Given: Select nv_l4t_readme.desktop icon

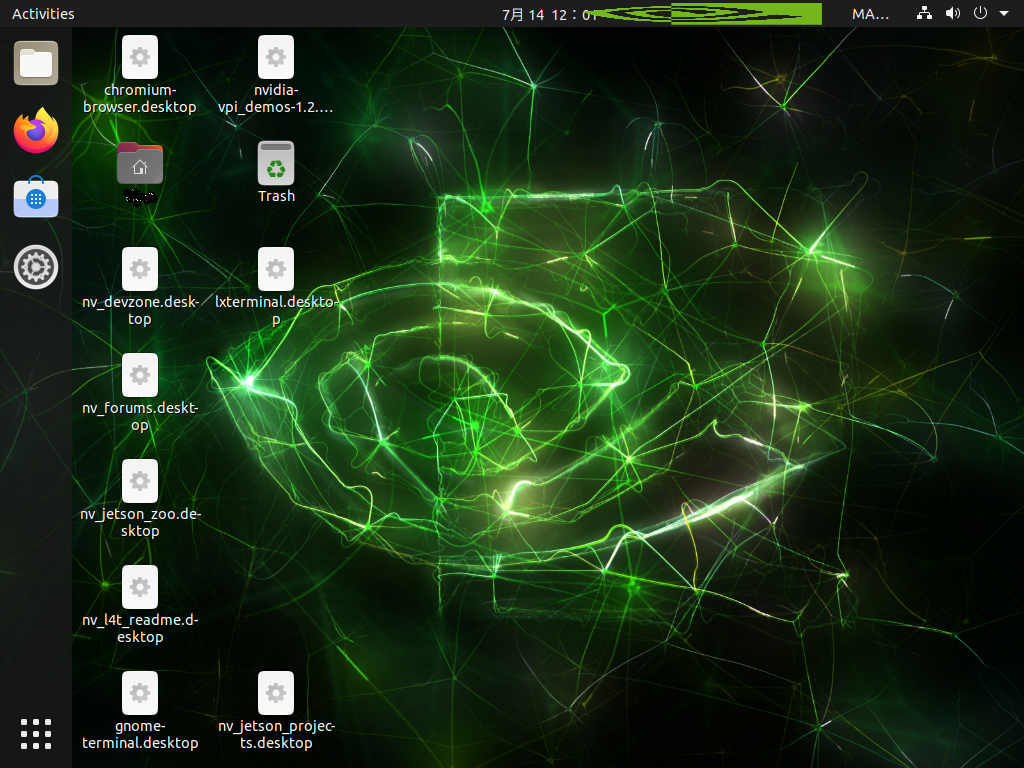Looking at the screenshot, I should click(140, 587).
